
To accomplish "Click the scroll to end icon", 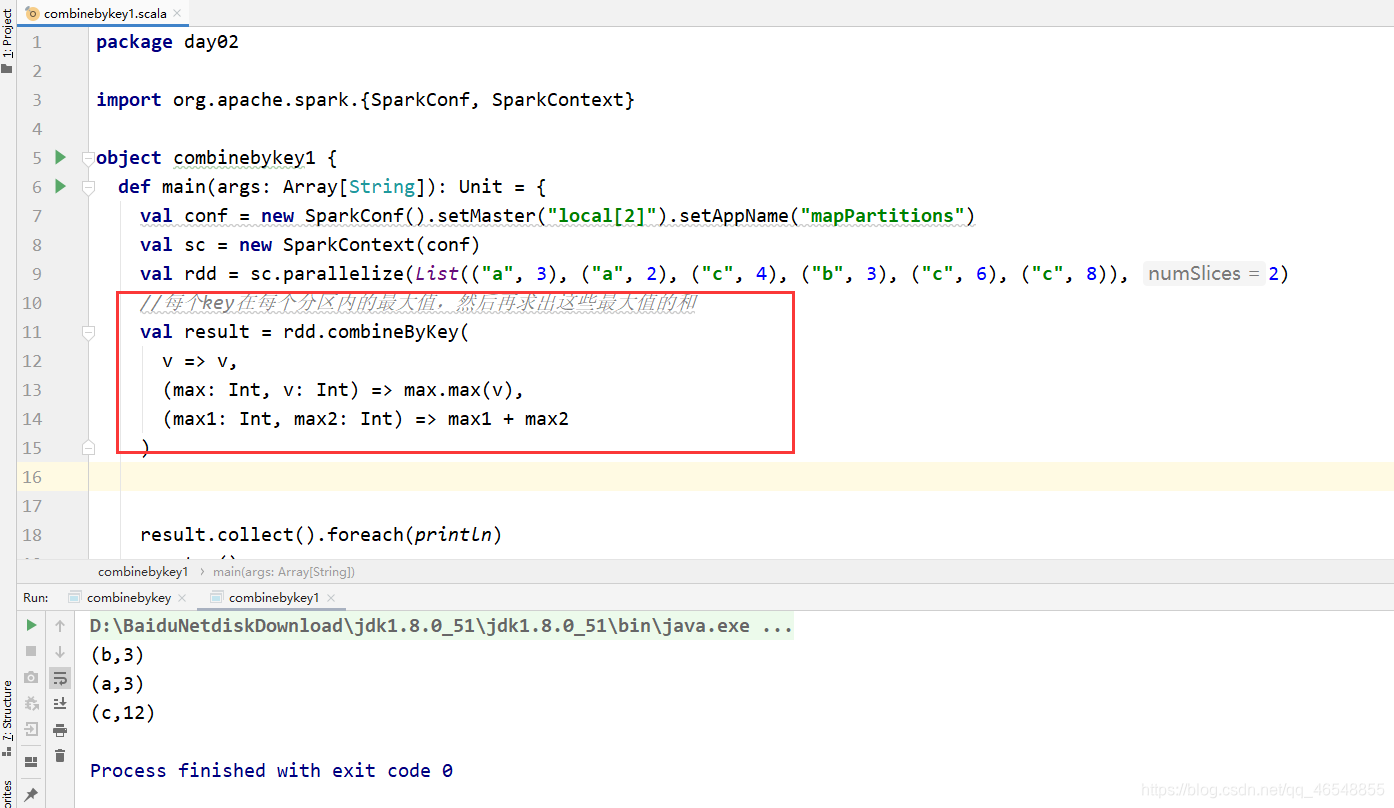I will 60,704.
